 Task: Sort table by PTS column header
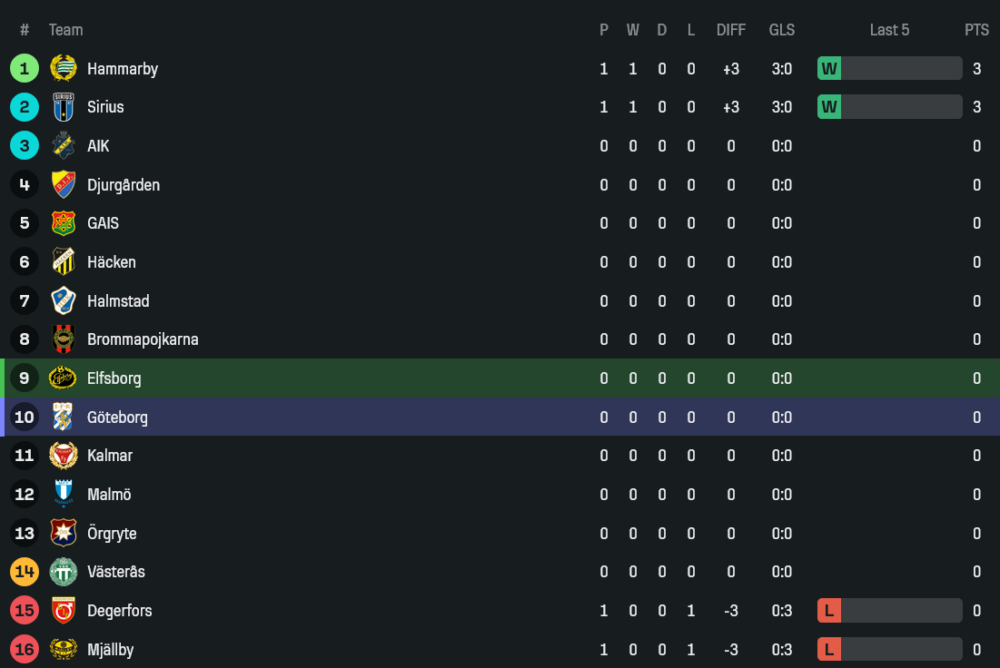[x=976, y=30]
